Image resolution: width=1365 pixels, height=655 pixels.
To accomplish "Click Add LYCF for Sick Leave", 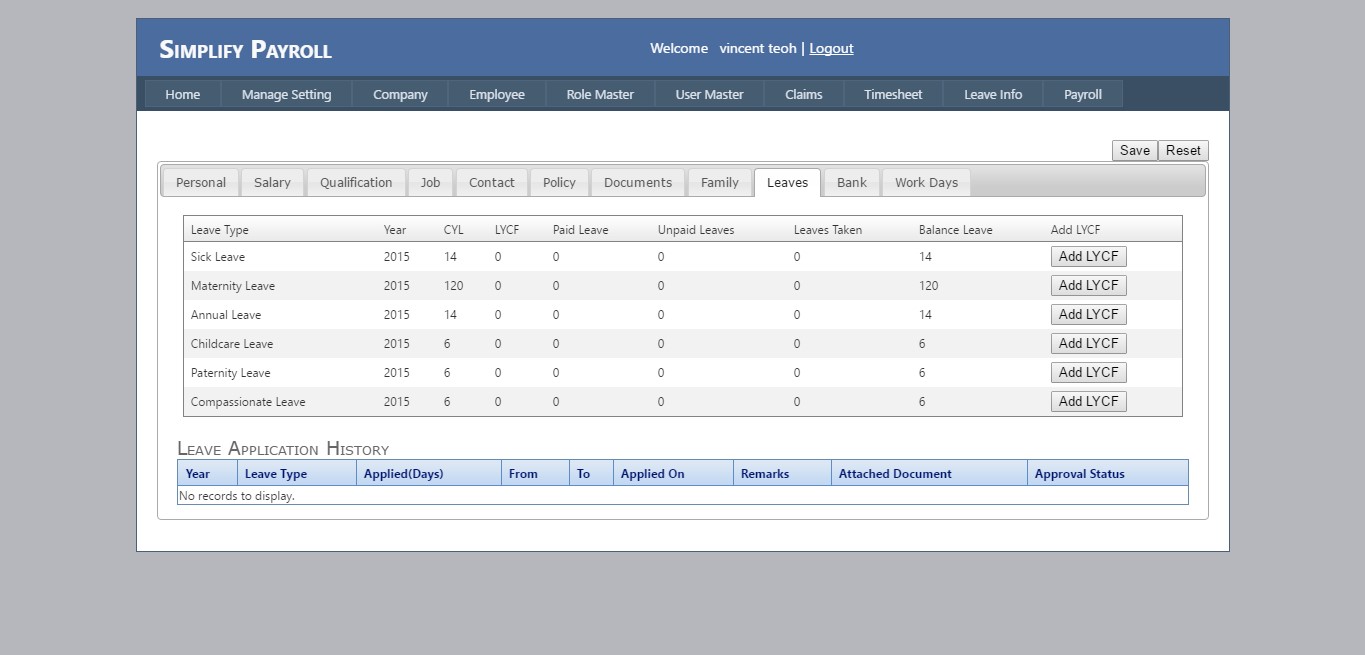I will pos(1088,257).
